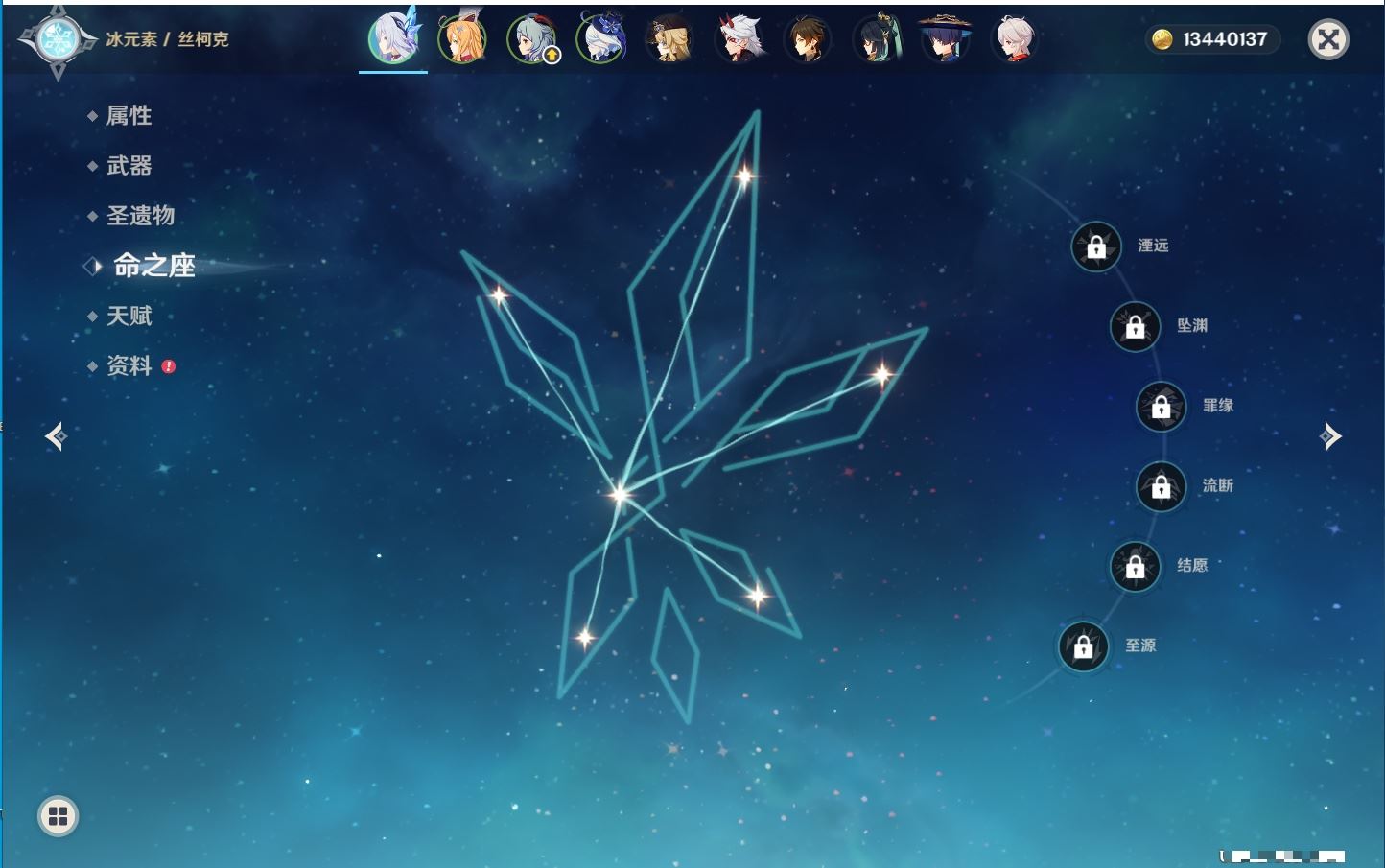The image size is (1385, 868).
Task: Switch to Yoimiya's orange-haired portrait
Action: (462, 39)
